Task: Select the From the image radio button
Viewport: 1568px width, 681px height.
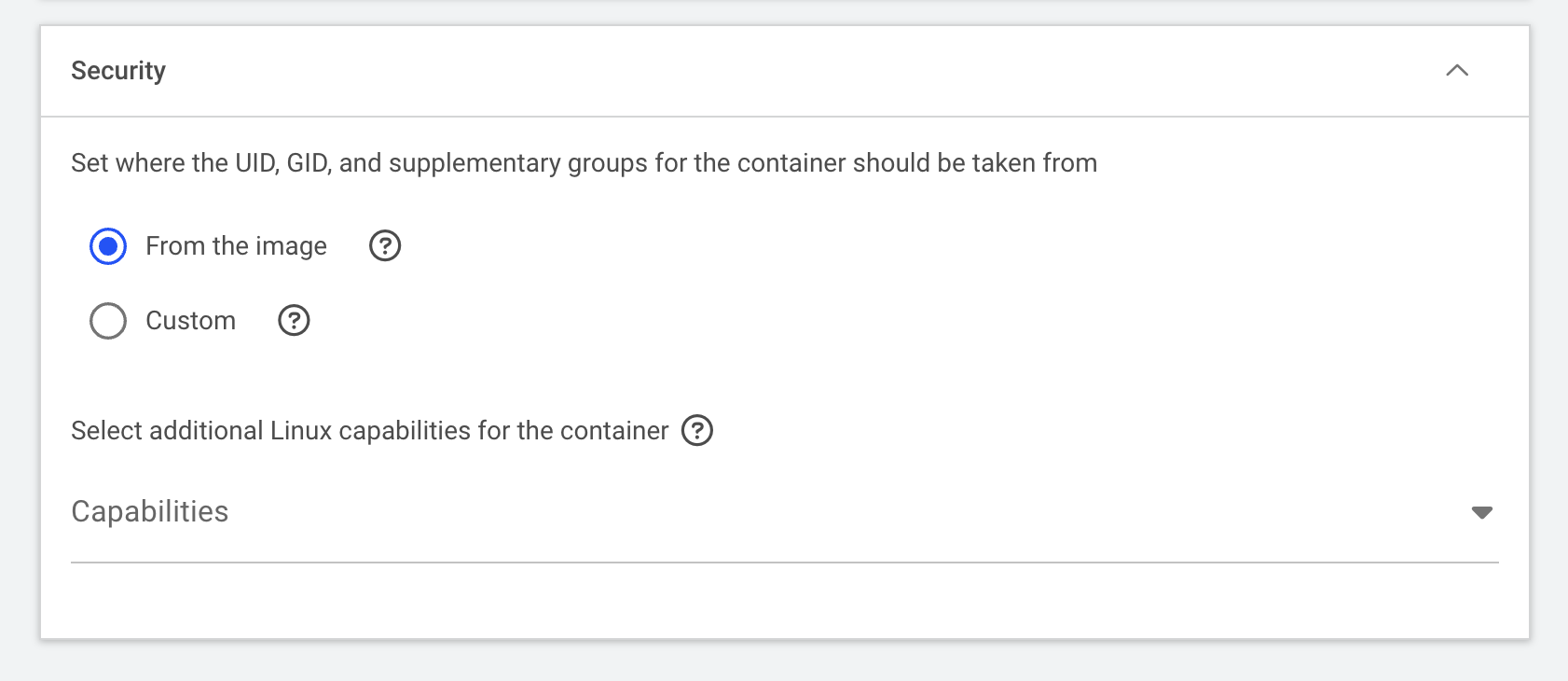Action: click(108, 246)
